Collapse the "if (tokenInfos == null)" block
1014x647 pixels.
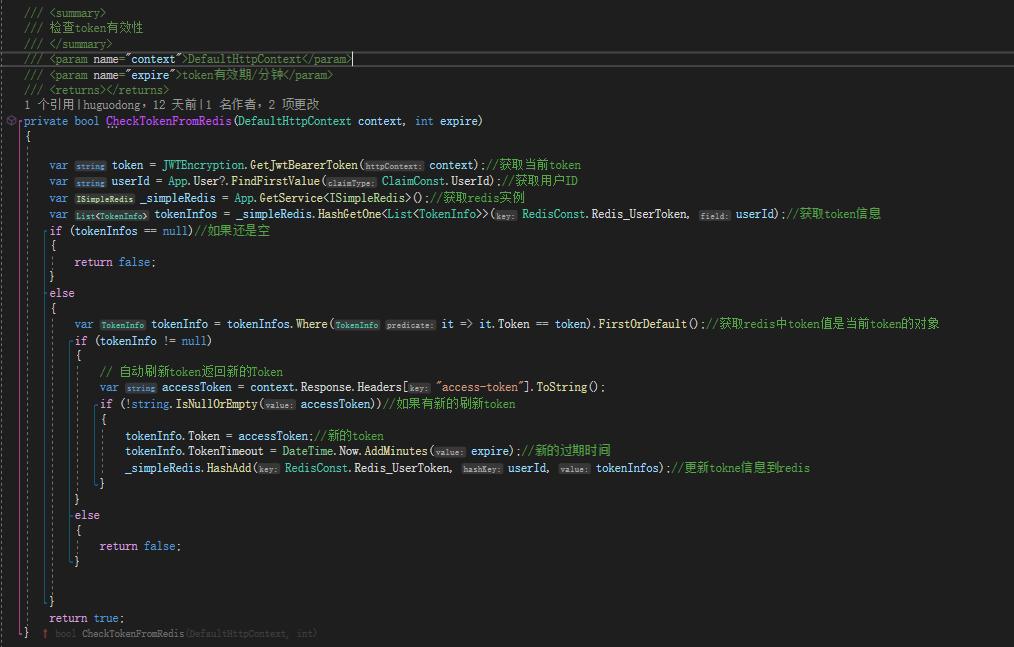(45, 231)
